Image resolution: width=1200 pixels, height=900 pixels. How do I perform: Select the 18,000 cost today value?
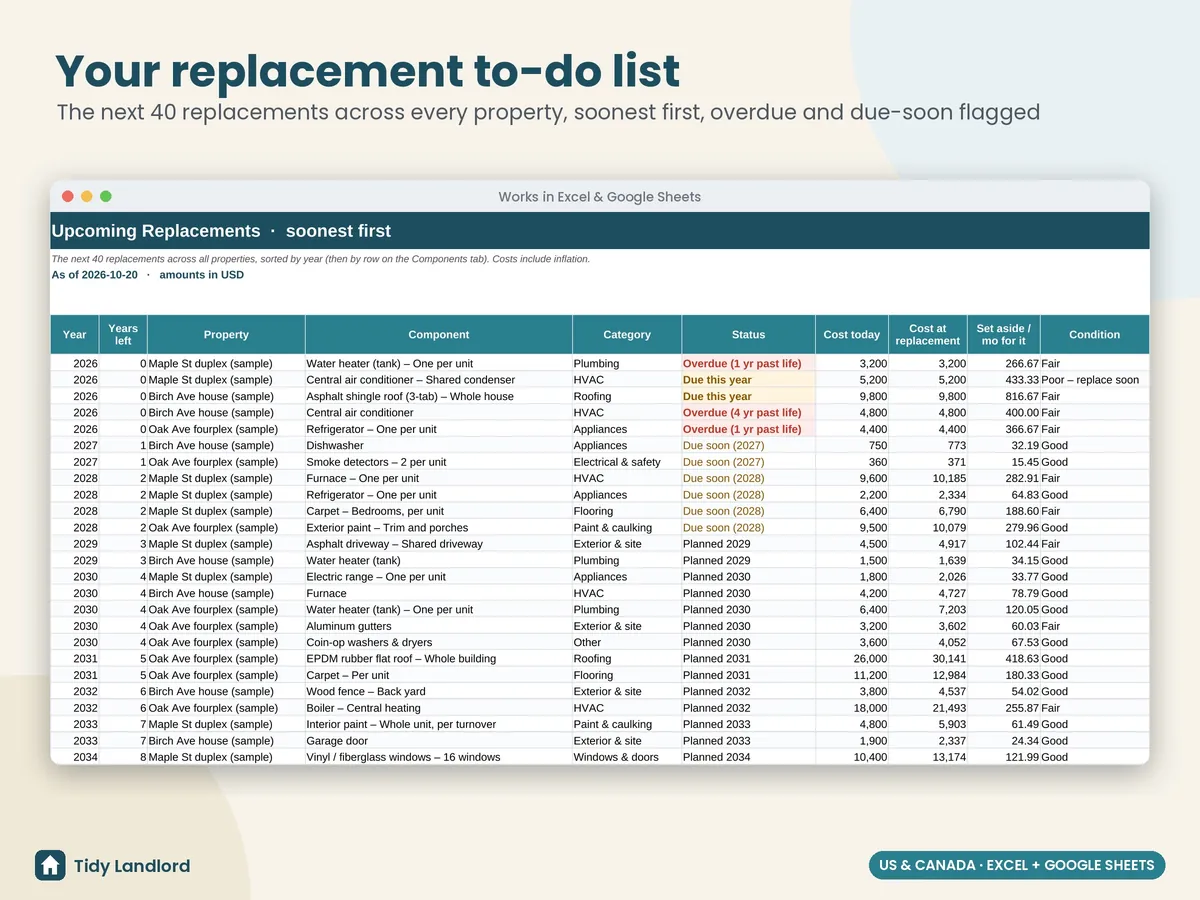(x=852, y=708)
